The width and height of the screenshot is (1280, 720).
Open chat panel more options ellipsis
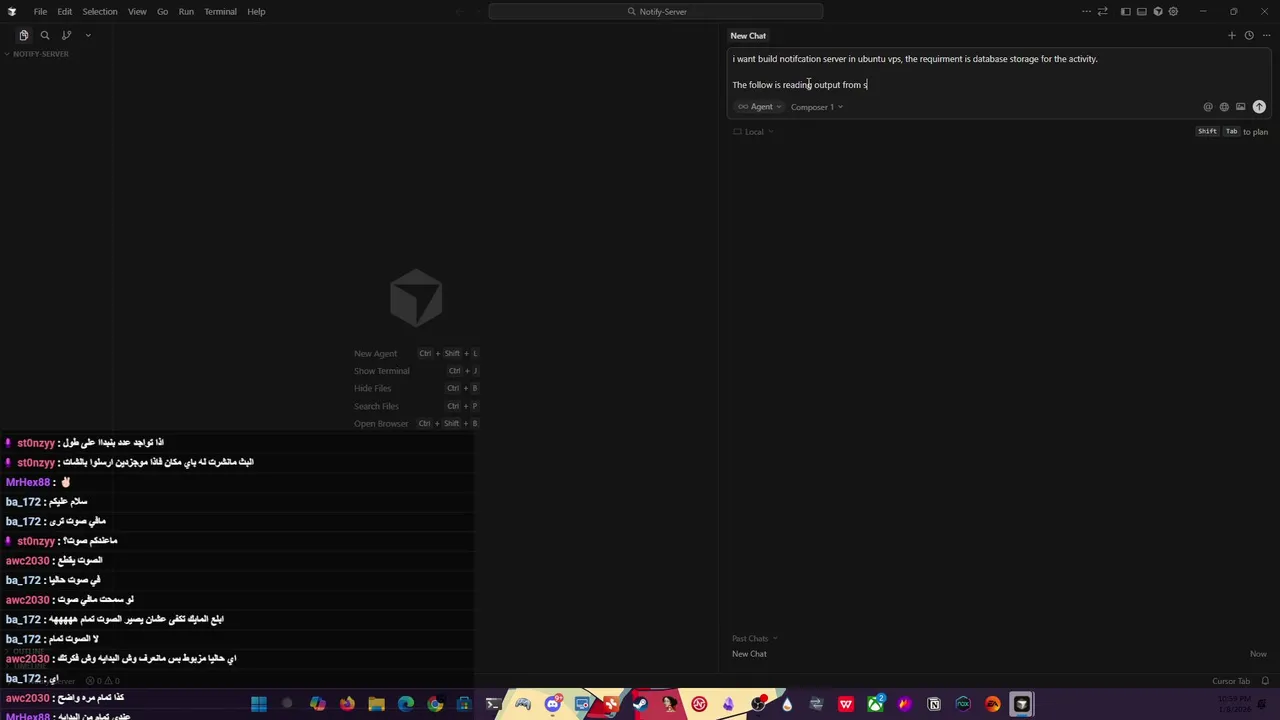1266,35
